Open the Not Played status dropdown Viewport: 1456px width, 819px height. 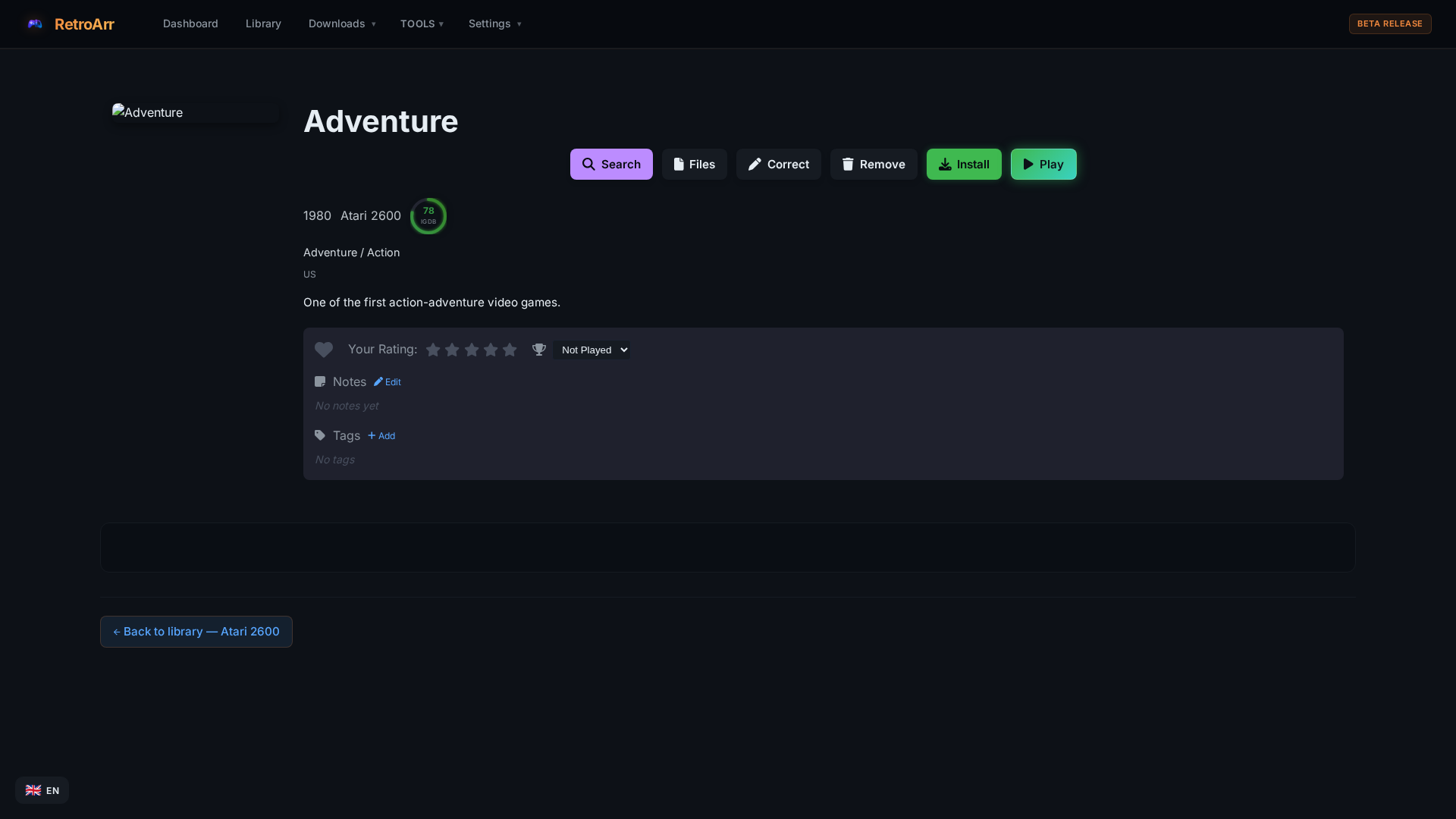[x=591, y=350]
